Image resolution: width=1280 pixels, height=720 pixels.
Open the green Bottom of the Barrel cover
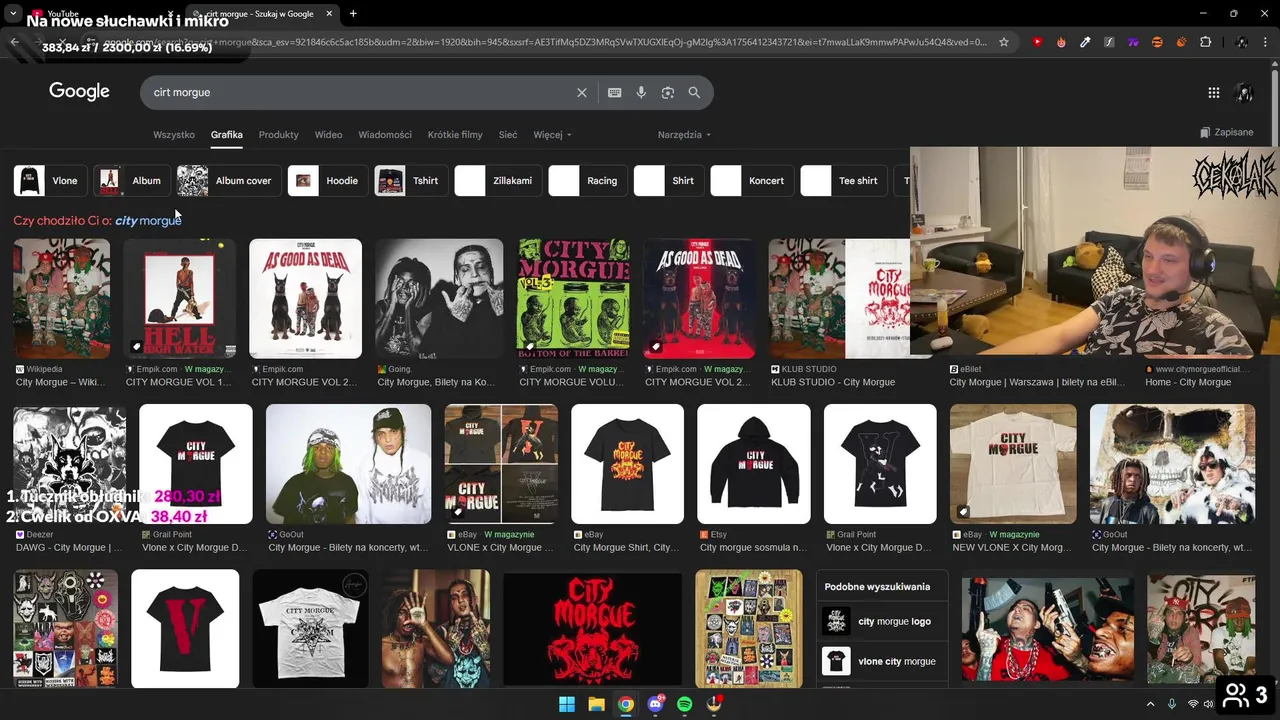click(573, 298)
